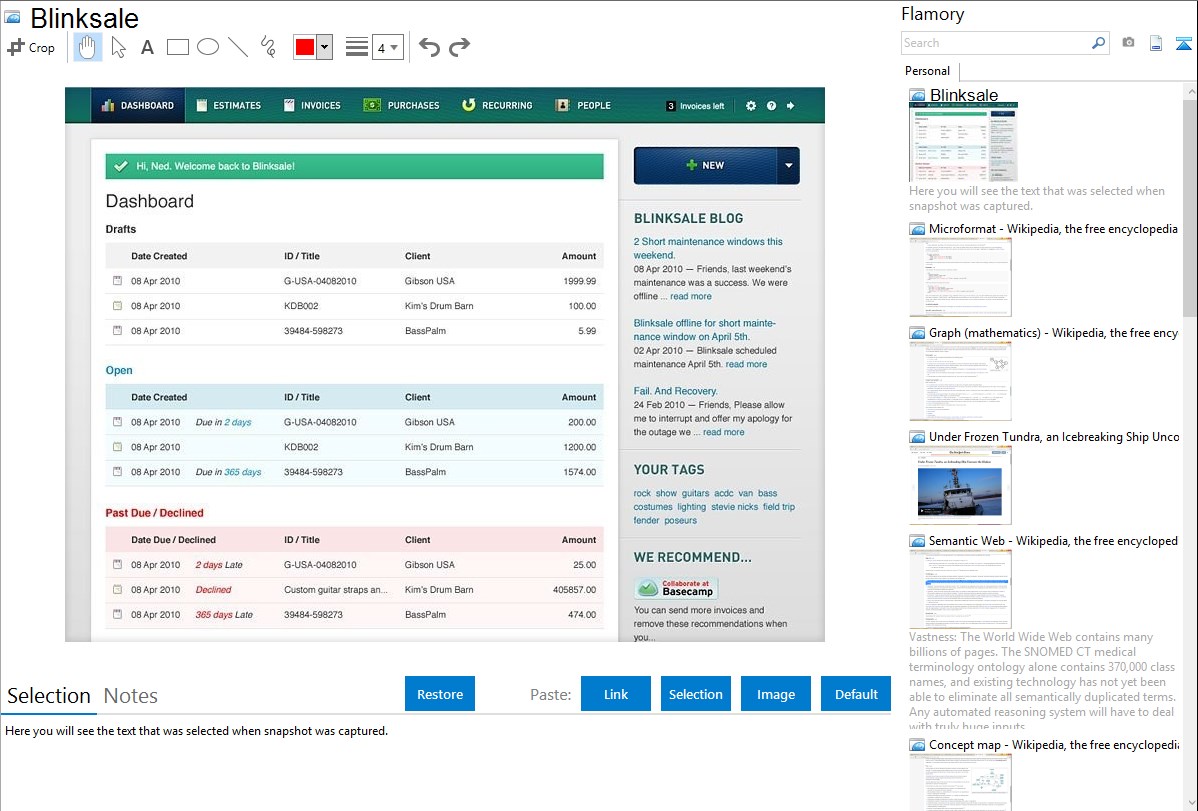The height and width of the screenshot is (811, 1198).
Task: Choose the text annotation tool
Action: 147,47
